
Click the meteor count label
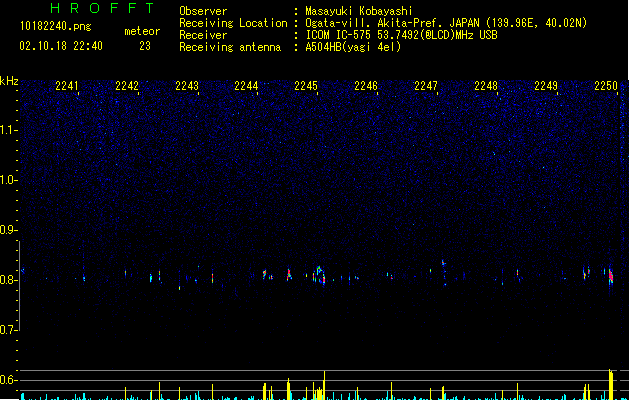point(142,31)
